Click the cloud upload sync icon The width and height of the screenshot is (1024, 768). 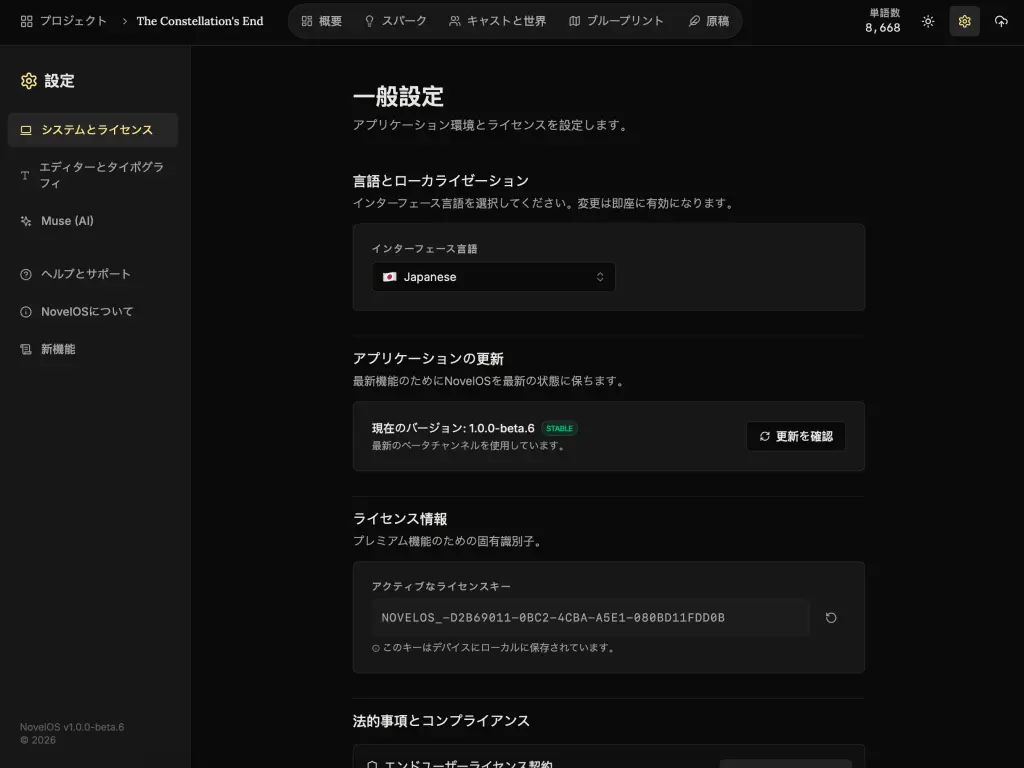point(1001,20)
